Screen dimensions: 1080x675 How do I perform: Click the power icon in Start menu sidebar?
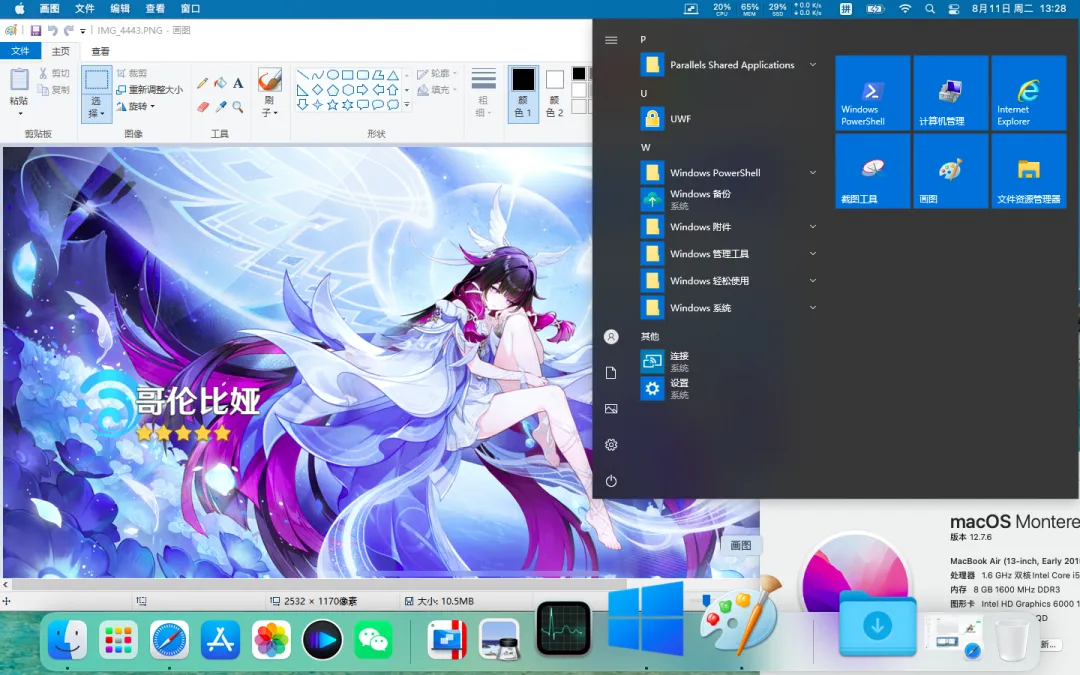click(x=611, y=481)
